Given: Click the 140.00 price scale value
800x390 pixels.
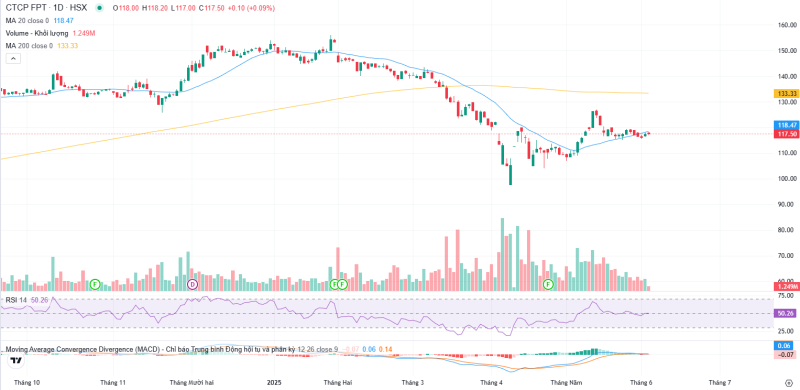Looking at the screenshot, I should point(786,76).
